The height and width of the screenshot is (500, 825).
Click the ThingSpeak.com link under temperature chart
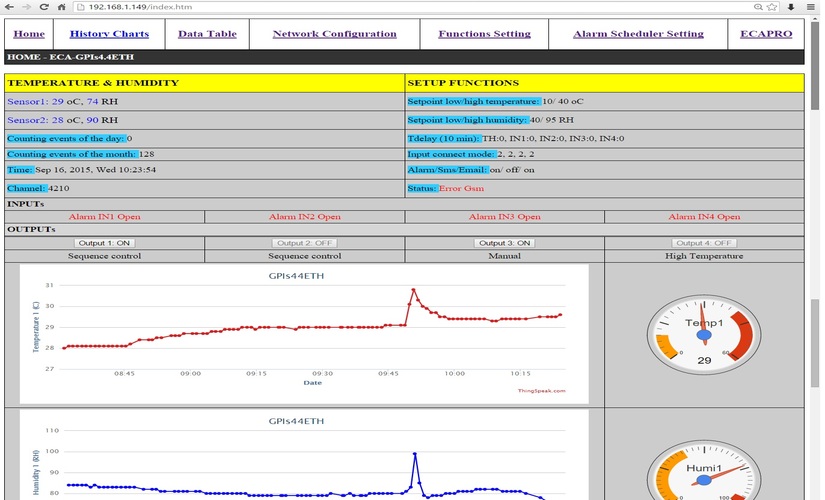541,391
